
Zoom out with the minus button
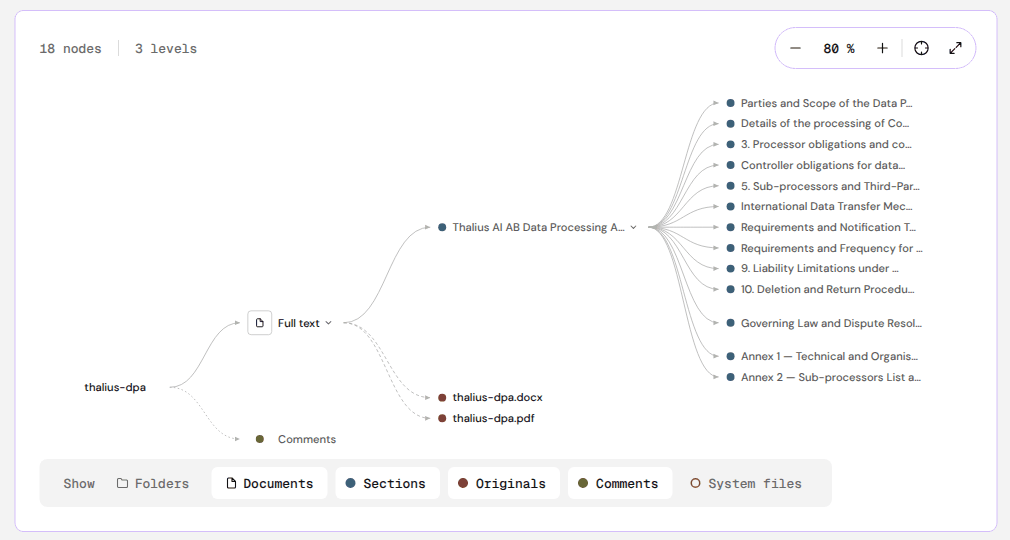796,48
